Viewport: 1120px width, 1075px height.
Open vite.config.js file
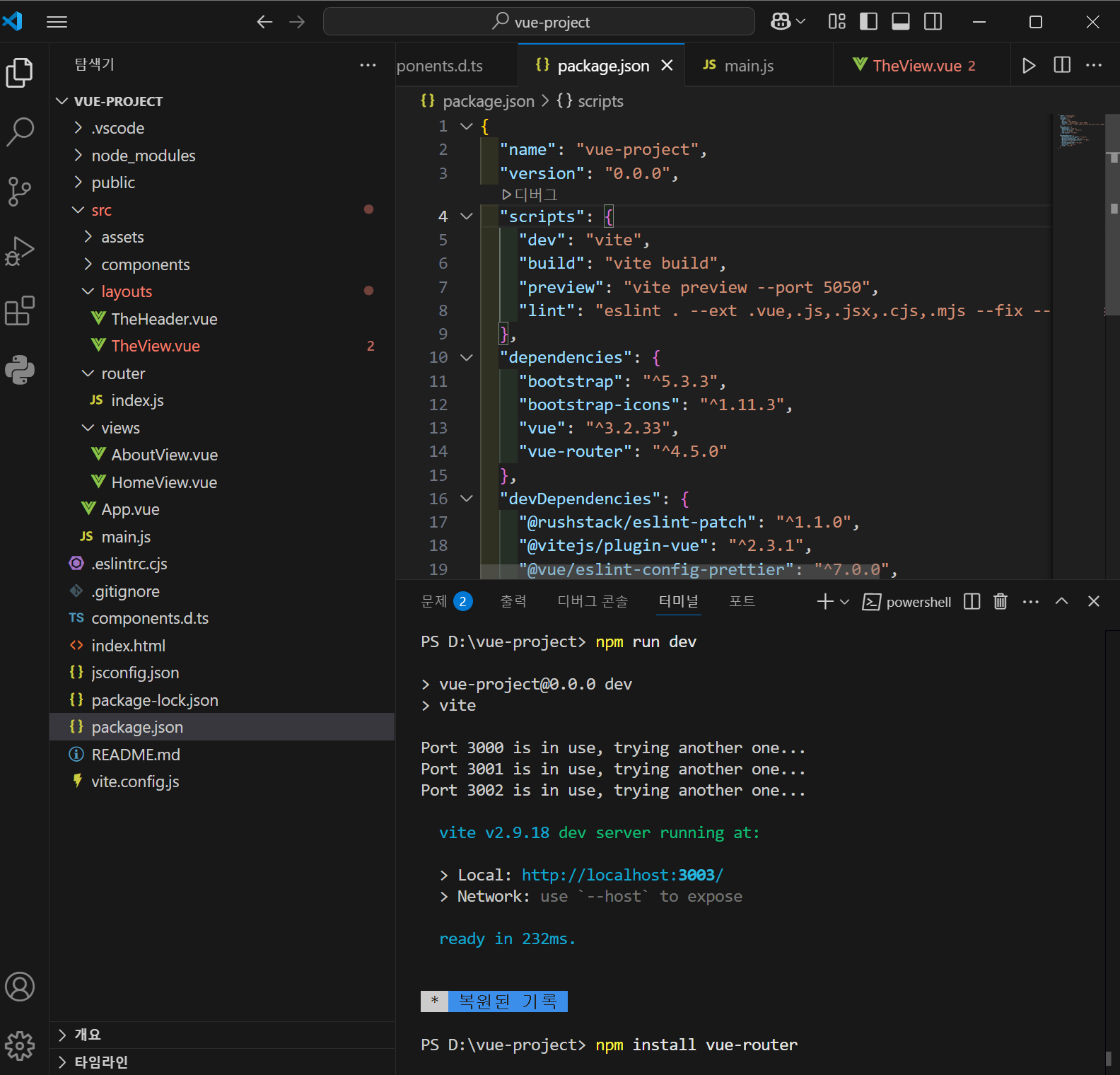[222, 781]
